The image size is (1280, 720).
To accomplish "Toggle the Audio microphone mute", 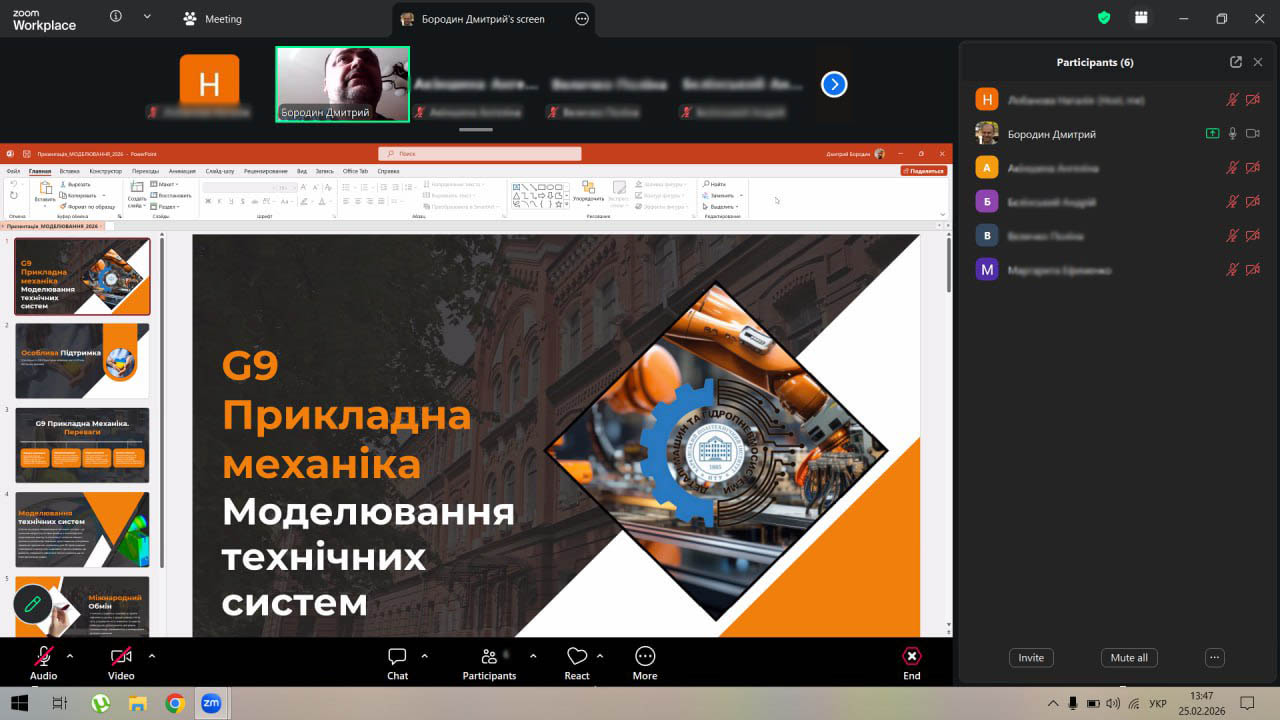I will click(x=44, y=657).
